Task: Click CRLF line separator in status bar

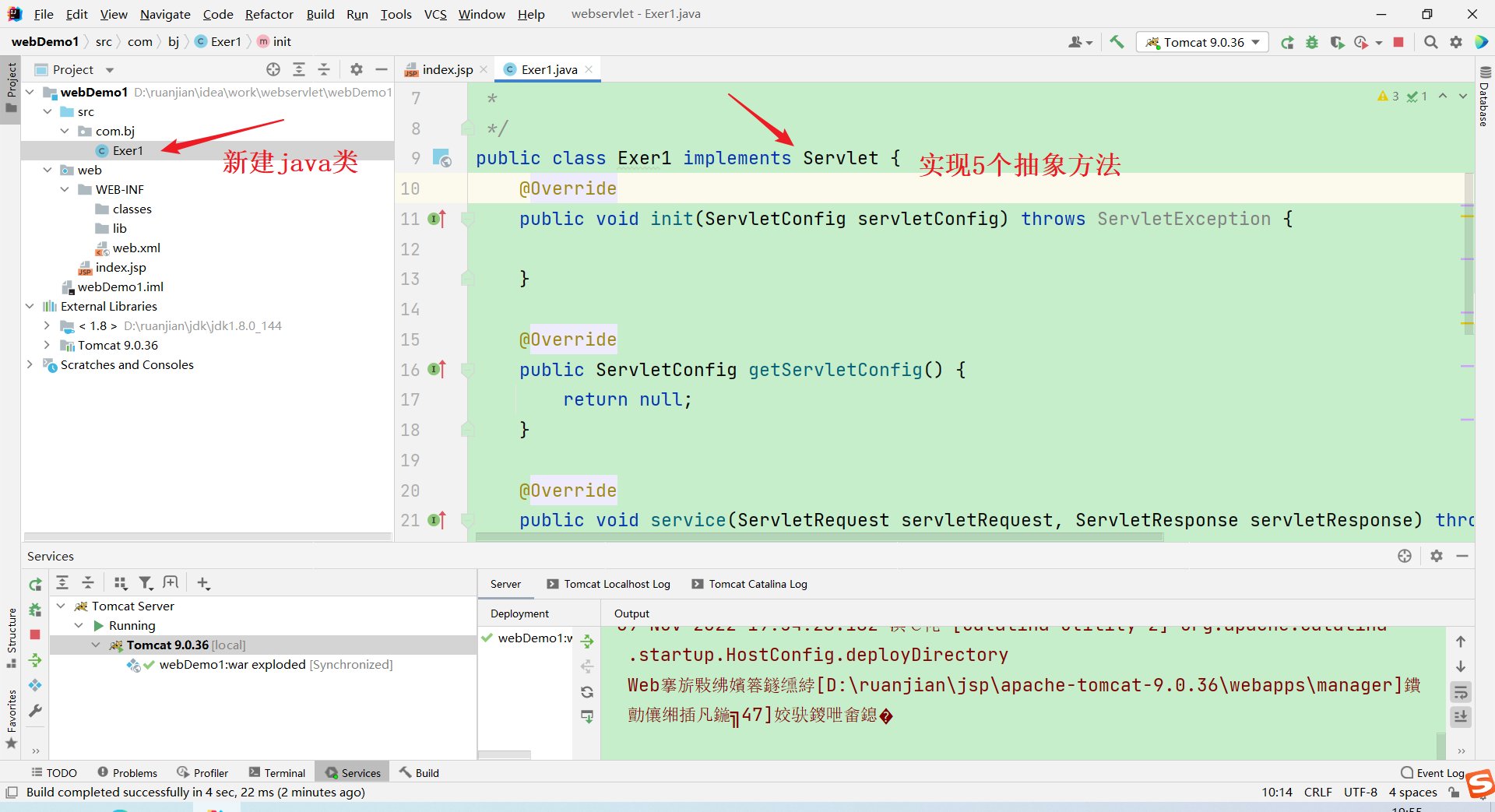Action: pyautogui.click(x=1317, y=792)
